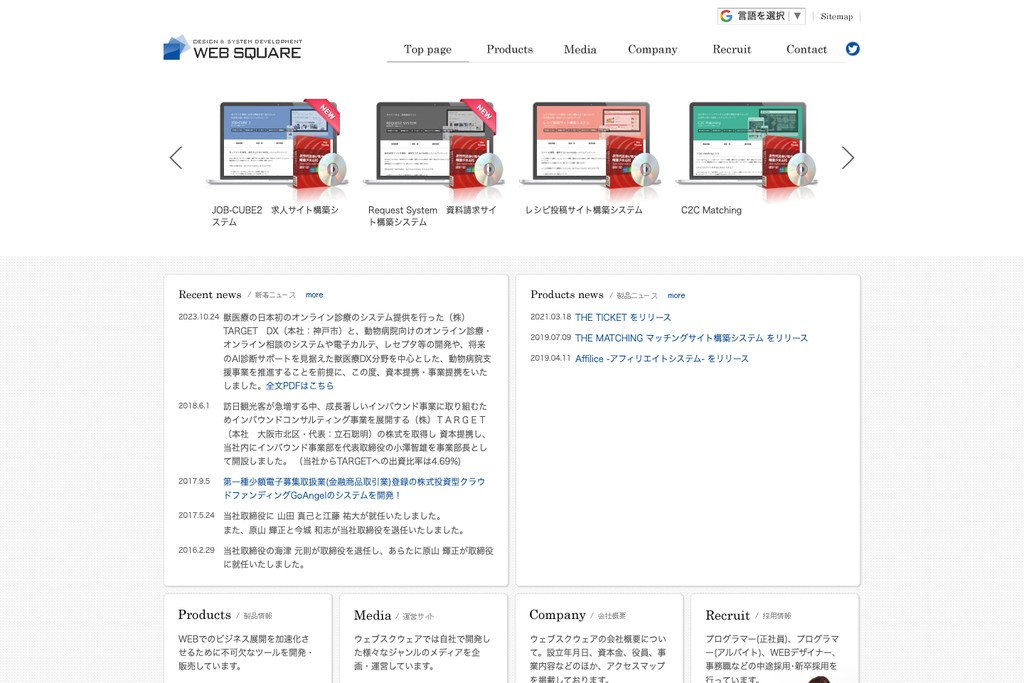Open the Contact menu item
This screenshot has height=683, width=1024.
click(806, 50)
